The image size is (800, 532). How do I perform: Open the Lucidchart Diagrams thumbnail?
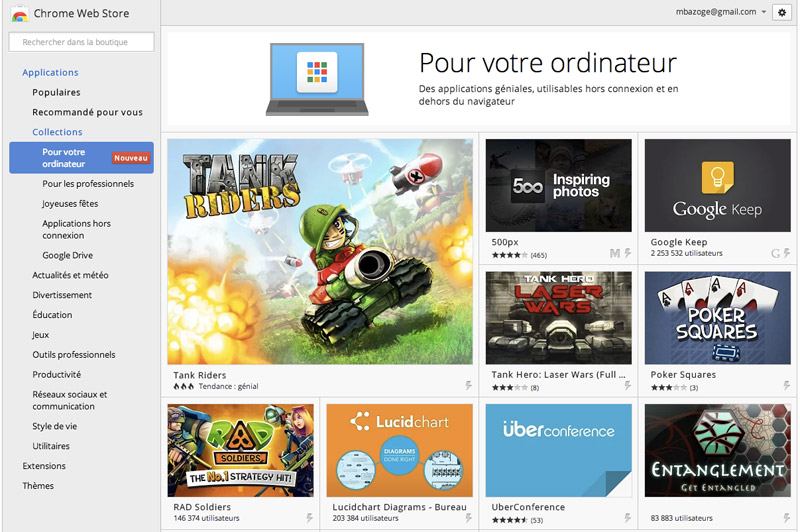point(399,450)
